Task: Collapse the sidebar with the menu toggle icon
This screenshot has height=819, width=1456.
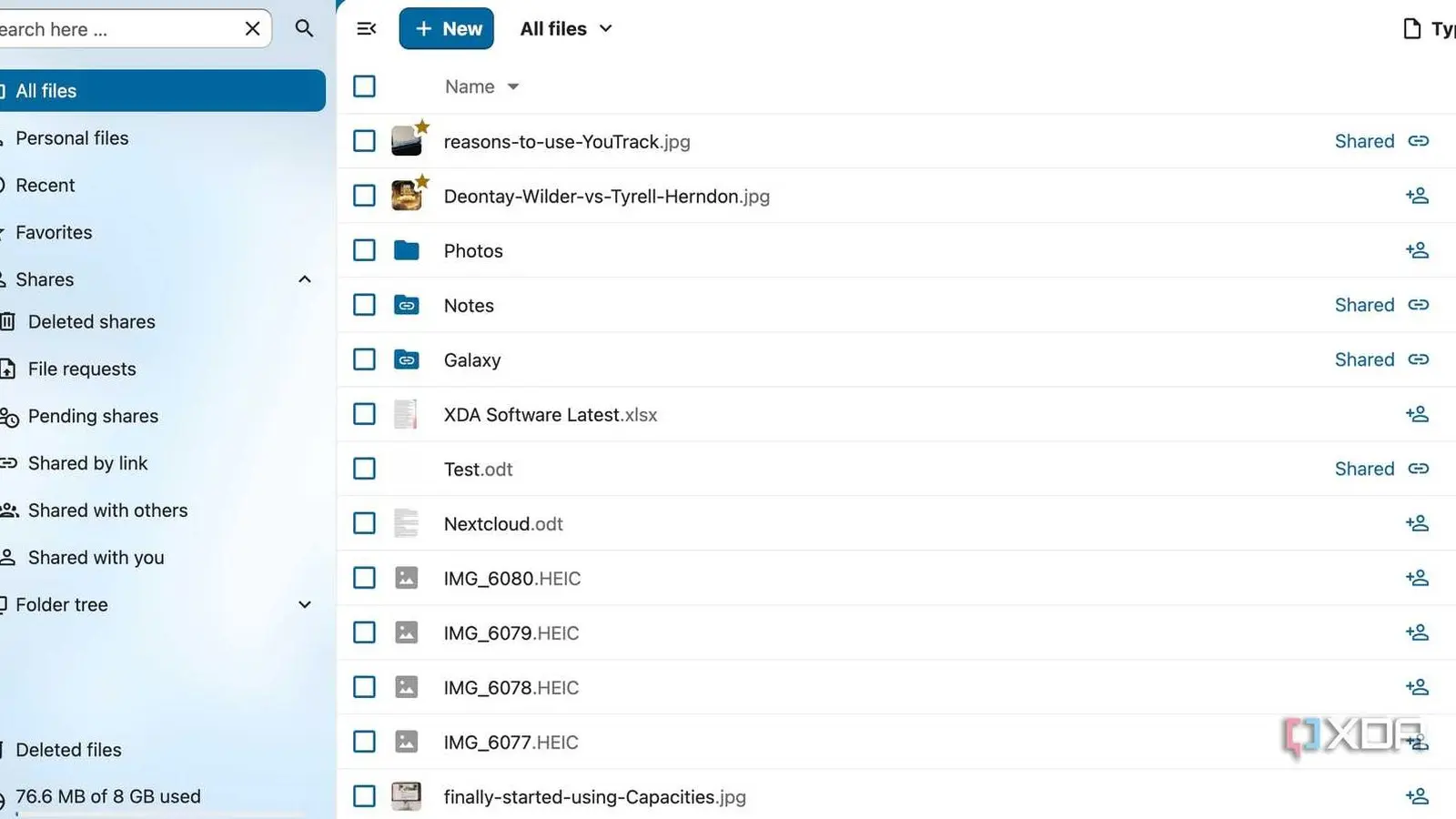Action: (x=367, y=29)
